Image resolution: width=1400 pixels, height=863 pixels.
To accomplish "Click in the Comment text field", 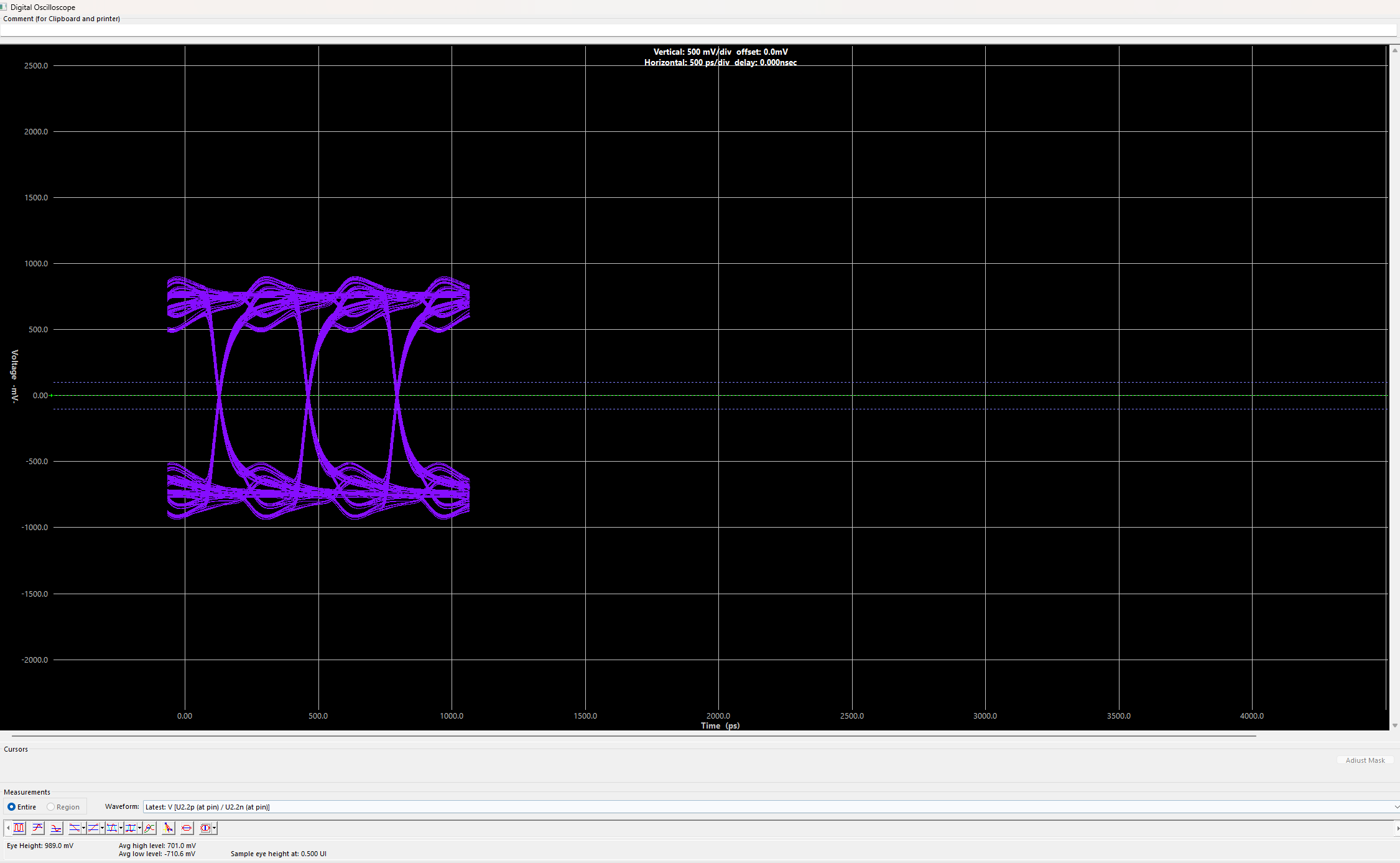I will [697, 30].
